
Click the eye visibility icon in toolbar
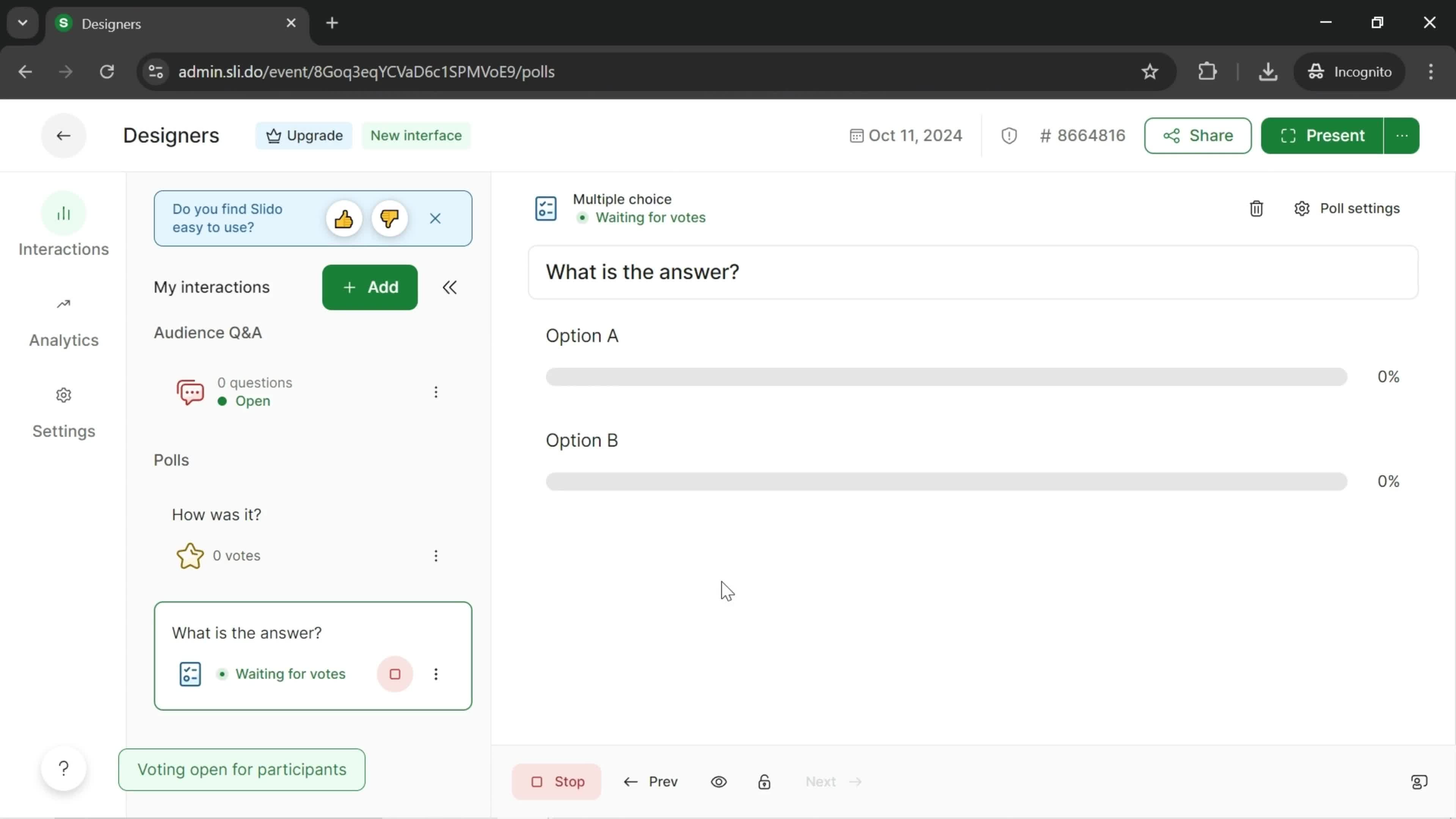coord(718,781)
